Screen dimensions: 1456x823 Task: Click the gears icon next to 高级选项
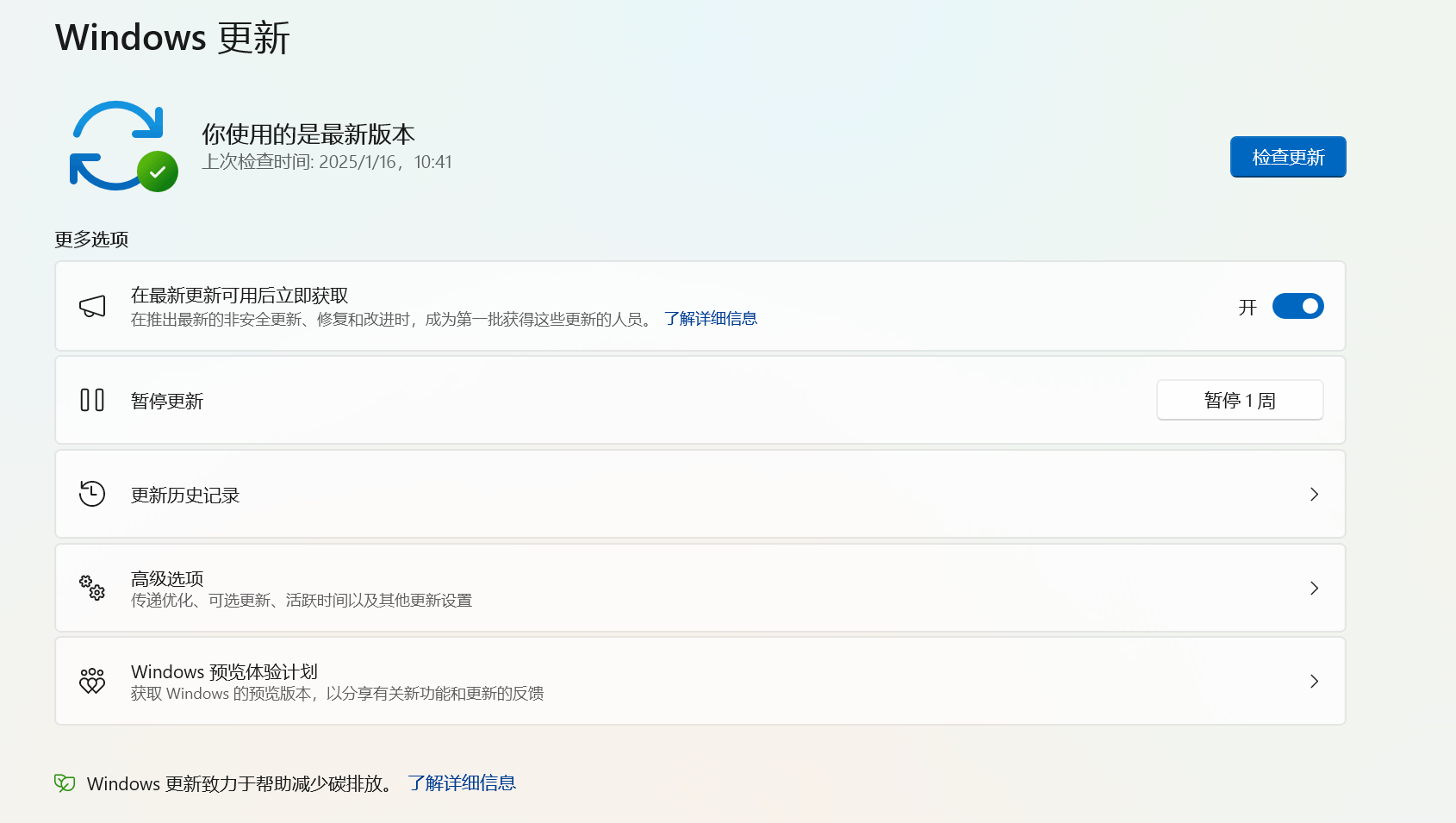coord(92,588)
